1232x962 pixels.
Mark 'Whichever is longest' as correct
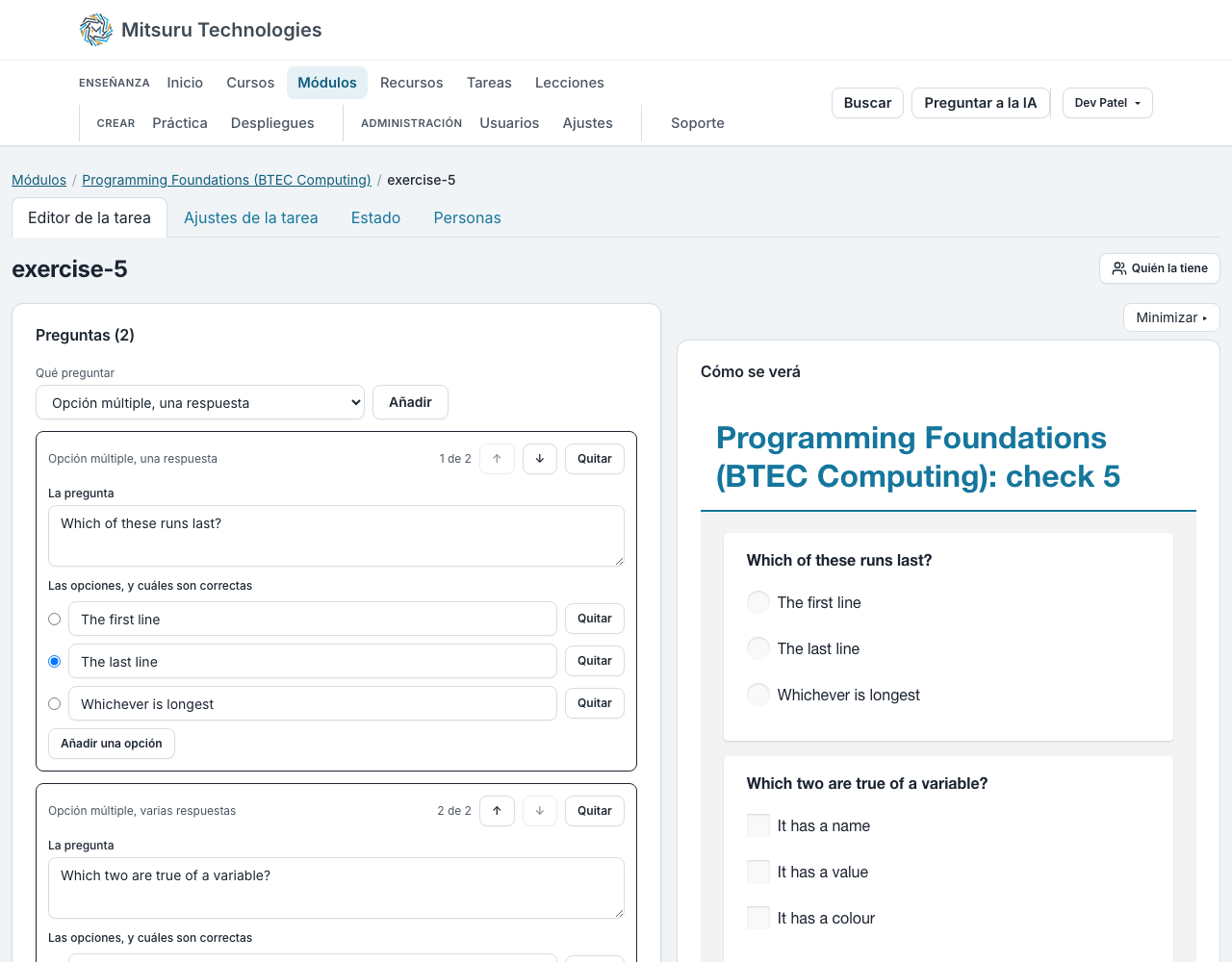tap(55, 704)
